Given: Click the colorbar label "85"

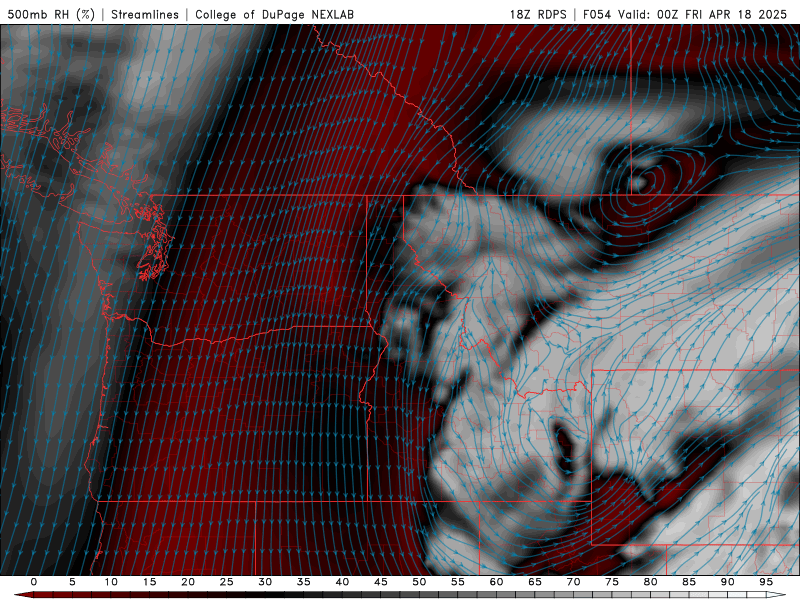Looking at the screenshot, I should [689, 582].
